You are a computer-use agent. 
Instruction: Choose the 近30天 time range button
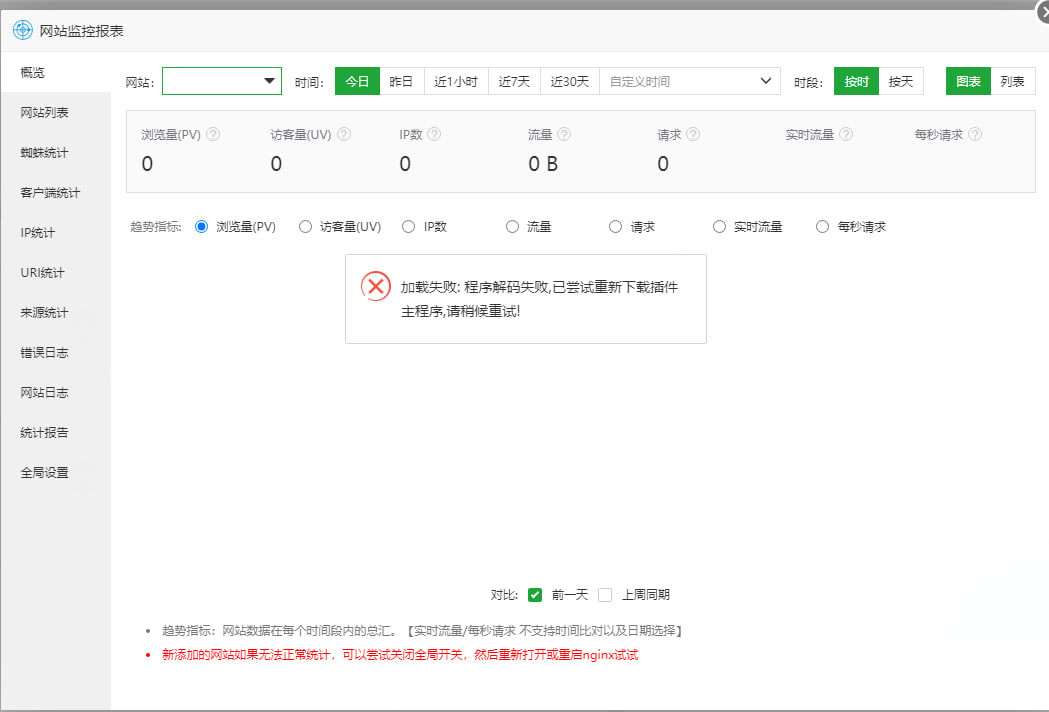[570, 81]
